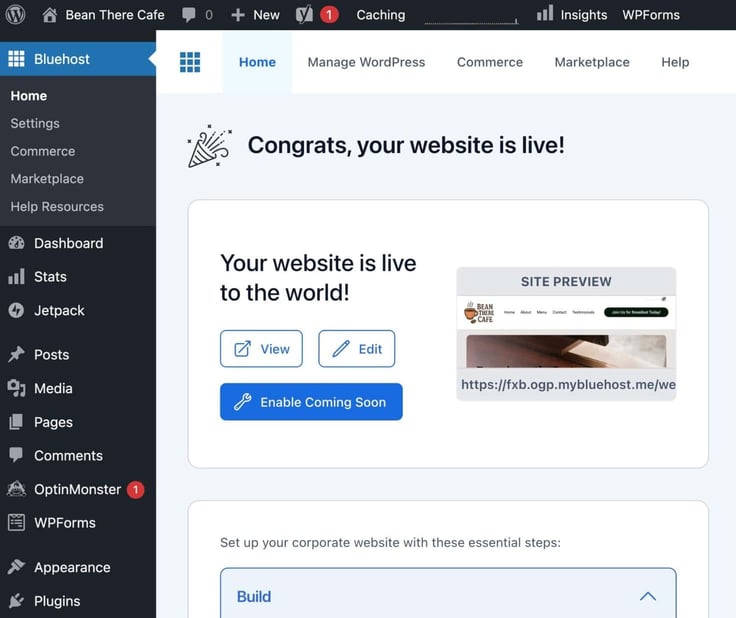The image size is (736, 618).
Task: Click the Plugins plug icon
Action: point(16,601)
